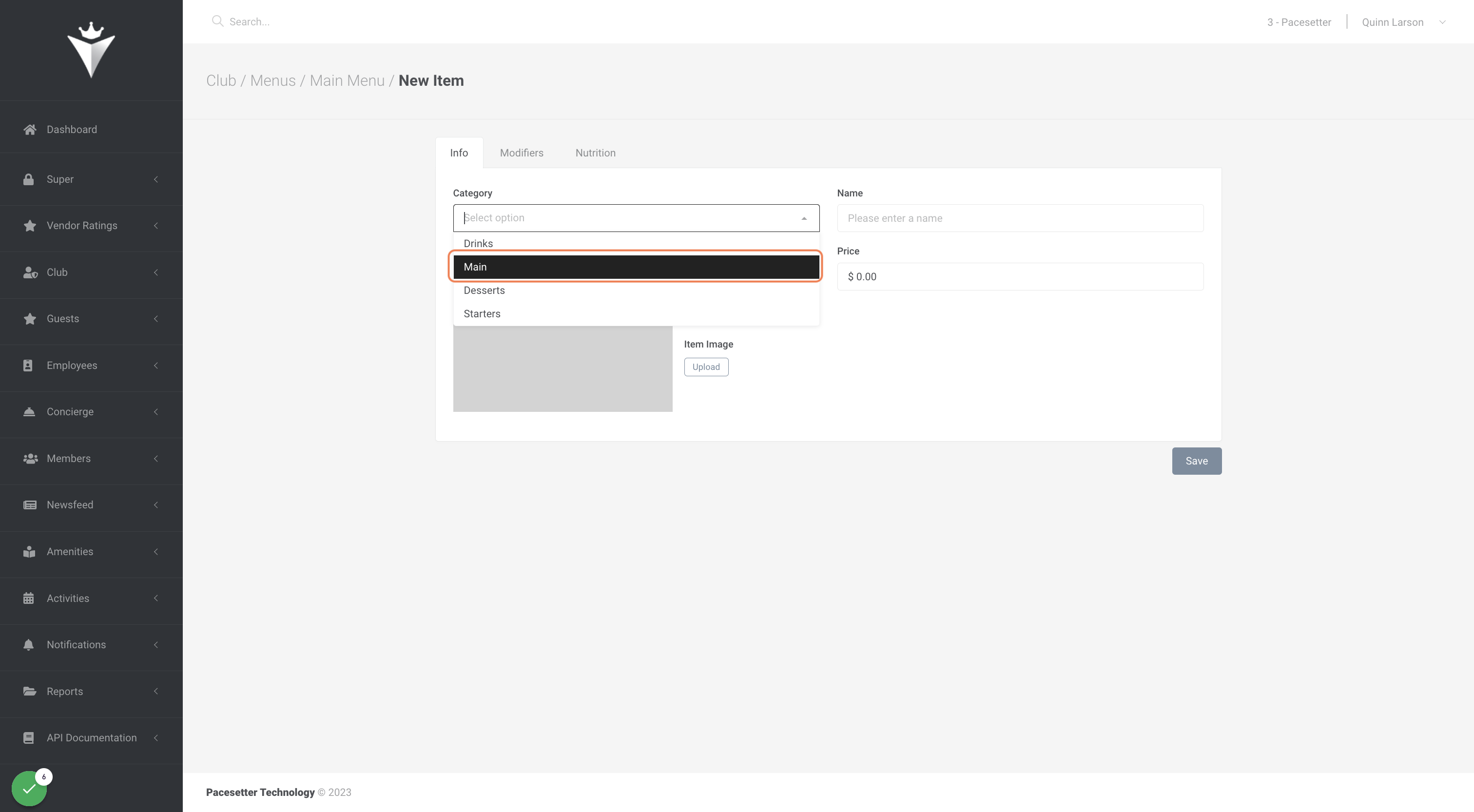
Task: Click the Dashboard home icon
Action: tap(30, 130)
